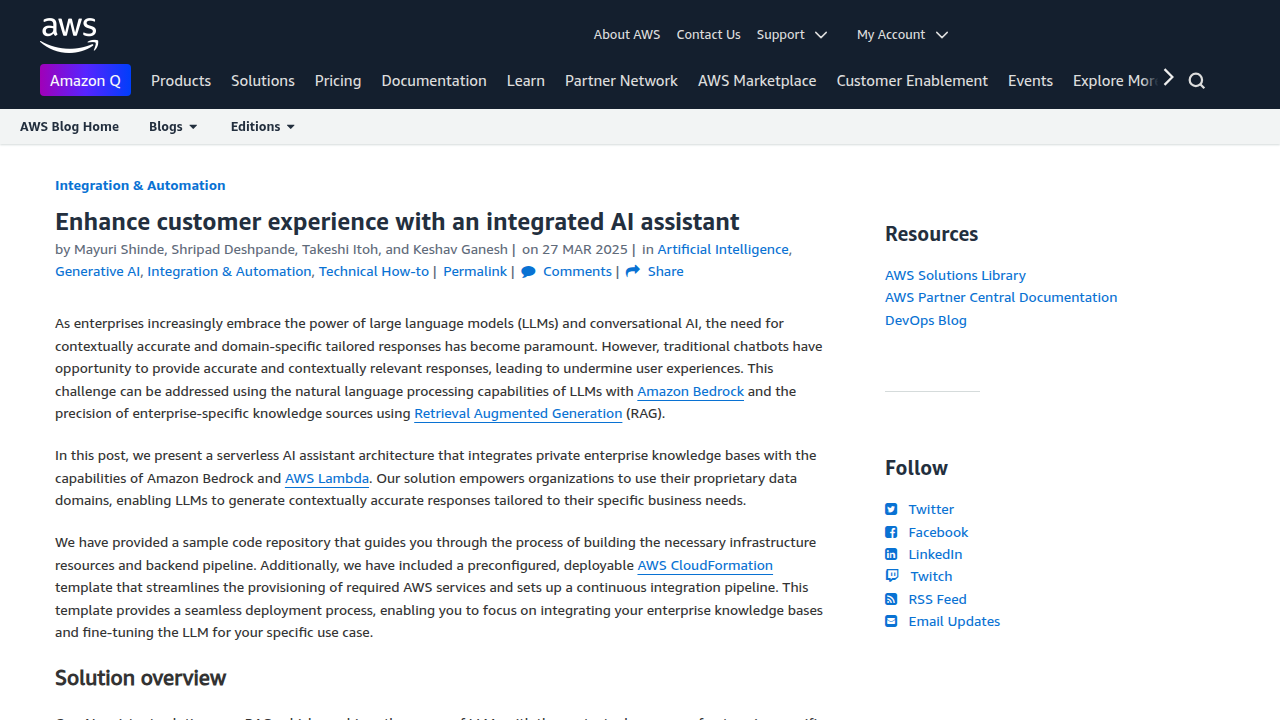Click the Share arrow icon
The image size is (1280, 720).
tap(633, 272)
